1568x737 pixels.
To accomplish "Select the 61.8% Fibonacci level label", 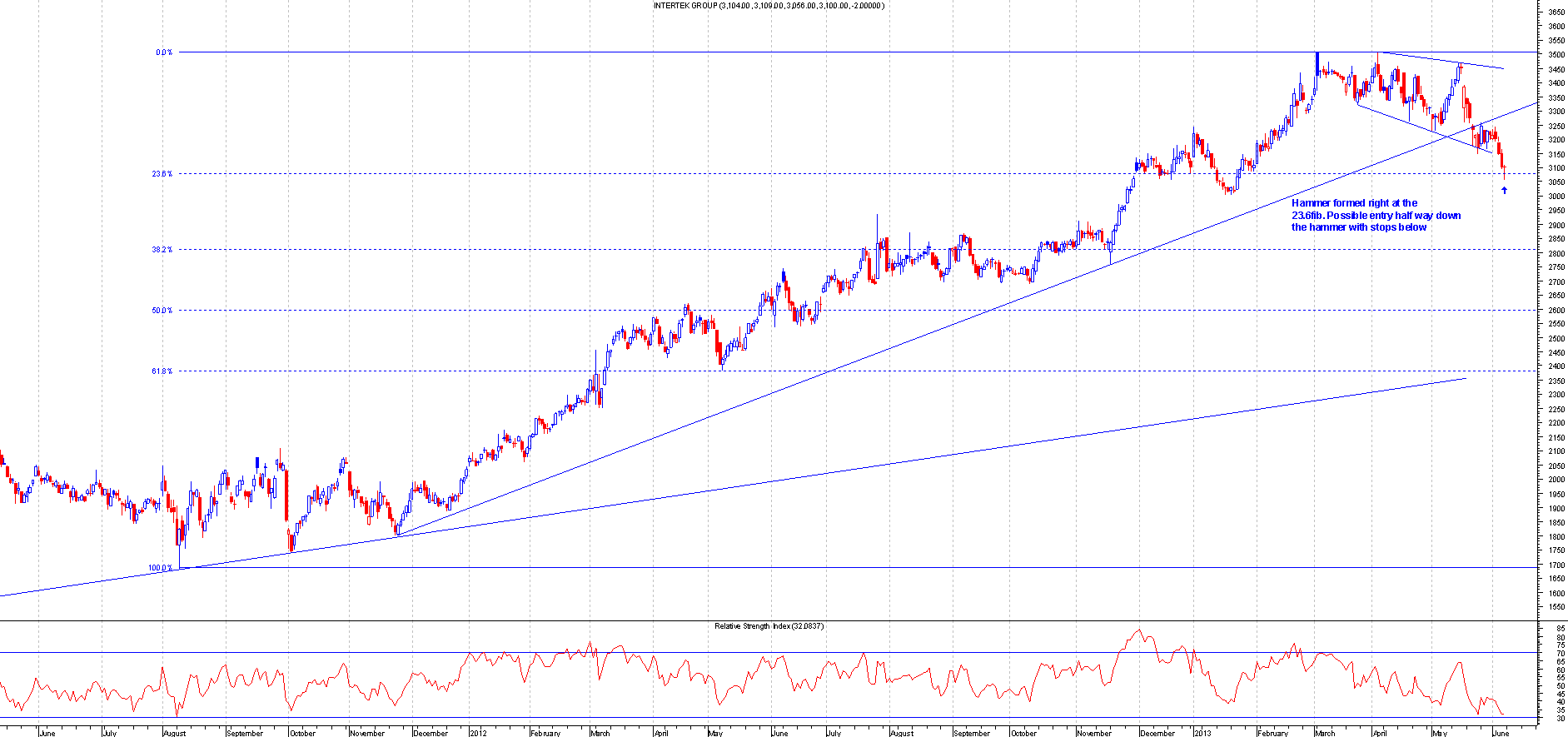I will coord(162,371).
